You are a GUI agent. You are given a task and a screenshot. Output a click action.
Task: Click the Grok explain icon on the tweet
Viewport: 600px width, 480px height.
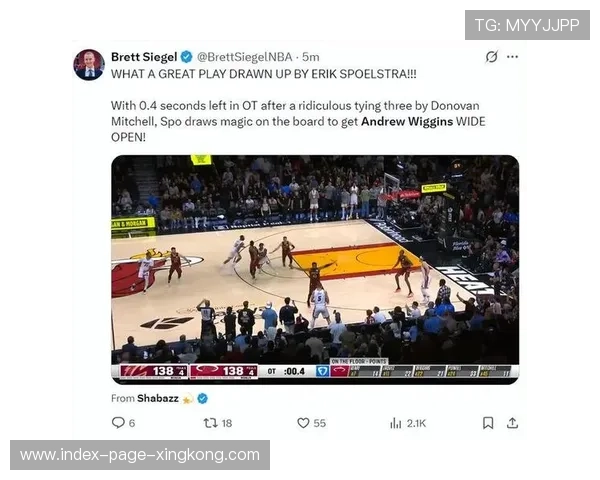[x=492, y=57]
